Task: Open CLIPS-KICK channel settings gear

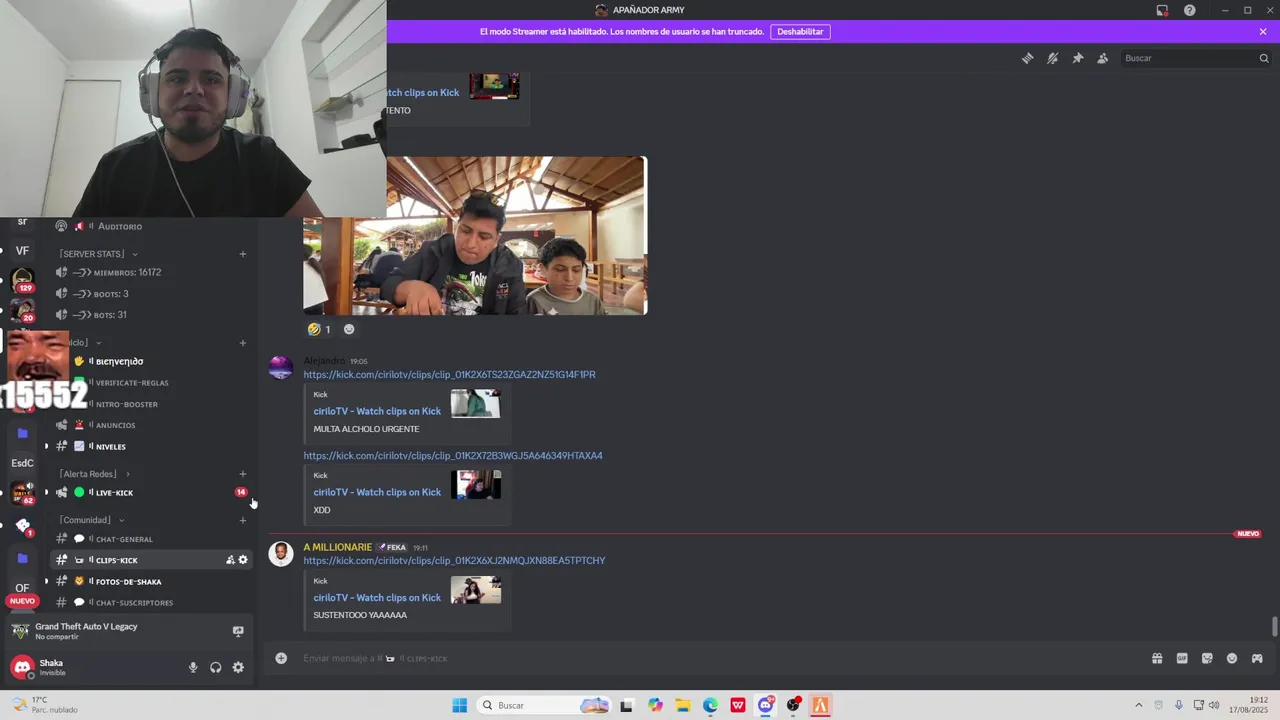Action: pyautogui.click(x=242, y=560)
